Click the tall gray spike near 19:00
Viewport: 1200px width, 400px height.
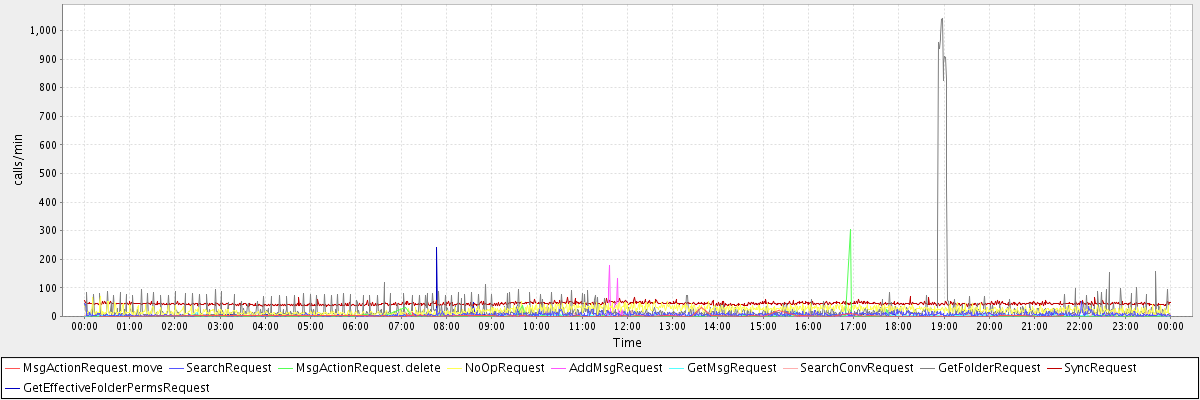click(x=941, y=20)
